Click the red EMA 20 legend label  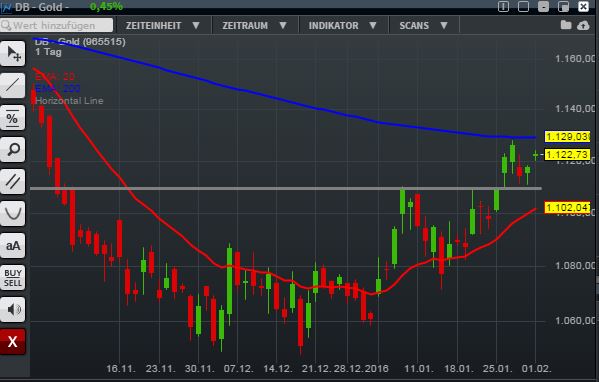pos(55,76)
